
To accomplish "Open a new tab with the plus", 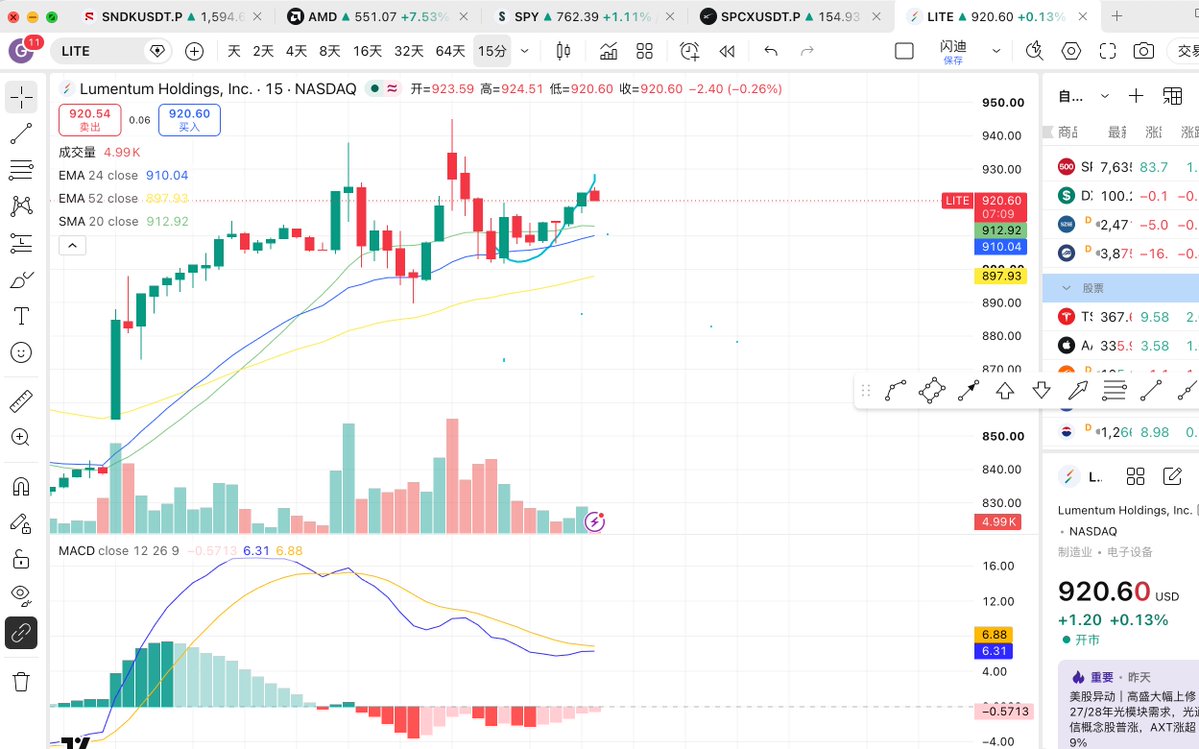I will click(1116, 16).
